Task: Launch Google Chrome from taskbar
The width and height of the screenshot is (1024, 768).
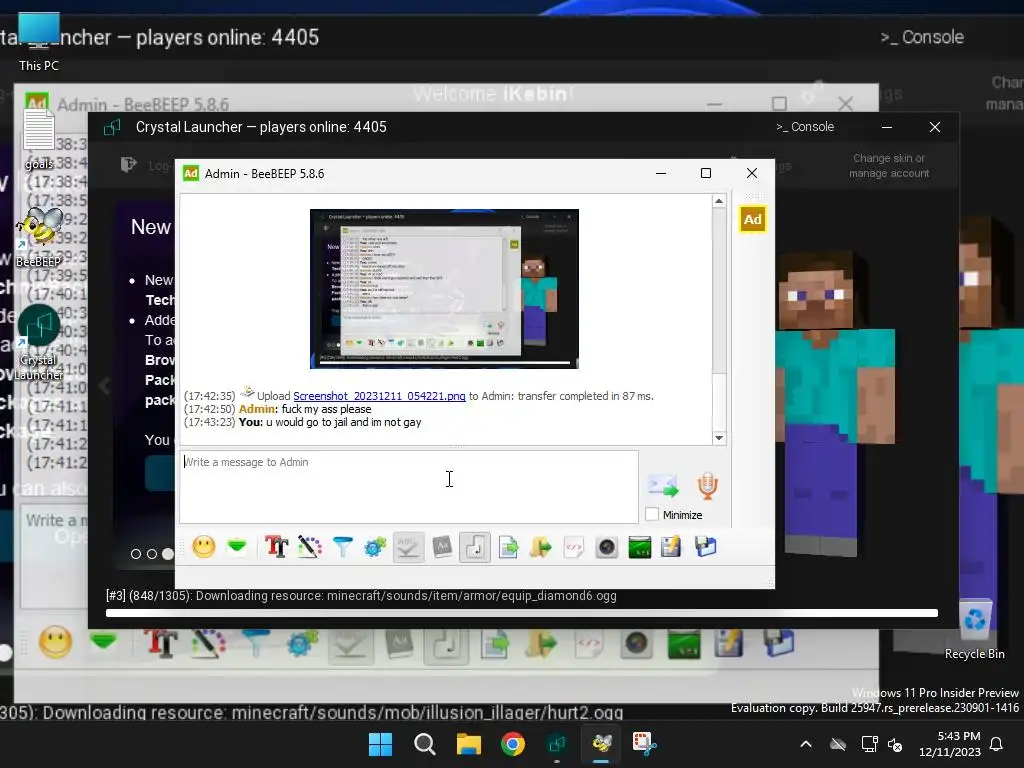Action: 513,744
